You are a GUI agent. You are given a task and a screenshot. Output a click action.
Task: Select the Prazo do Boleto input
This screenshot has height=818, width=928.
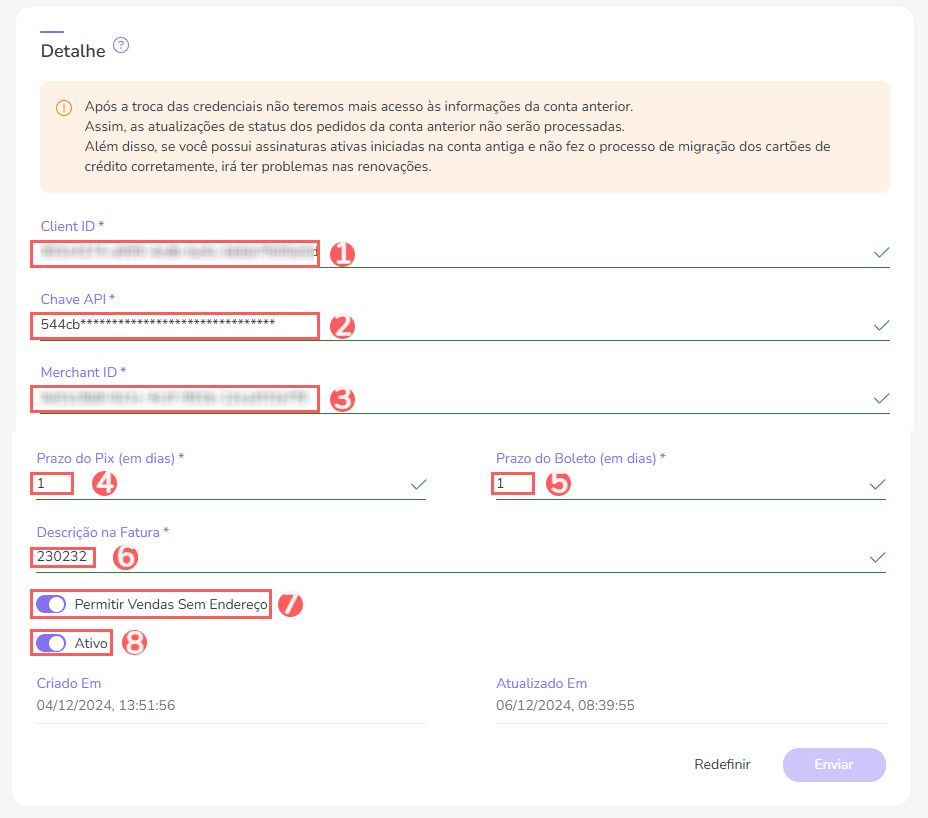click(x=513, y=482)
